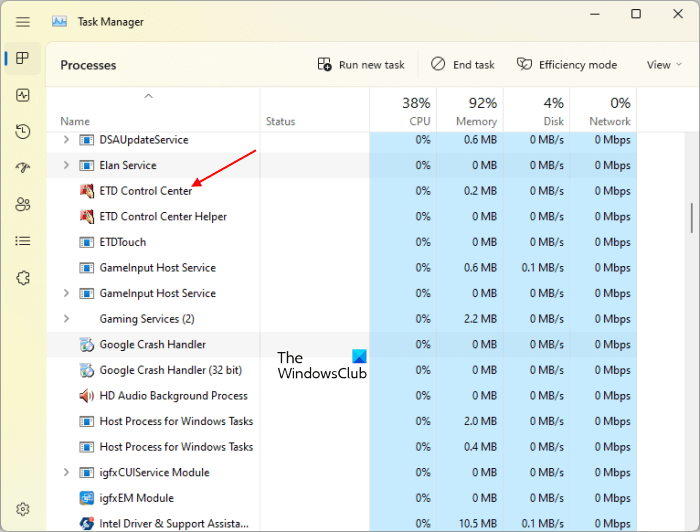The image size is (700, 532).
Task: Click the Run new task button
Action: [x=361, y=65]
